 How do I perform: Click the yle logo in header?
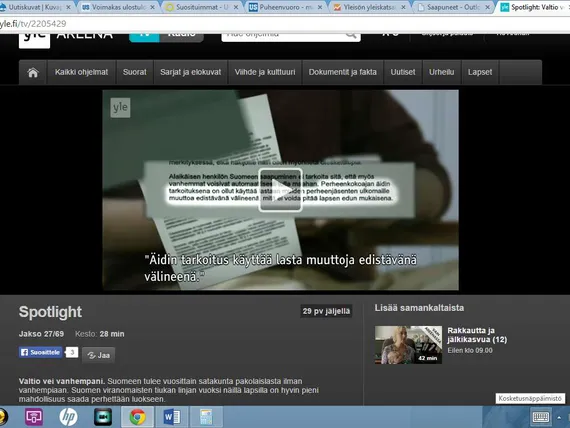click(x=34, y=40)
